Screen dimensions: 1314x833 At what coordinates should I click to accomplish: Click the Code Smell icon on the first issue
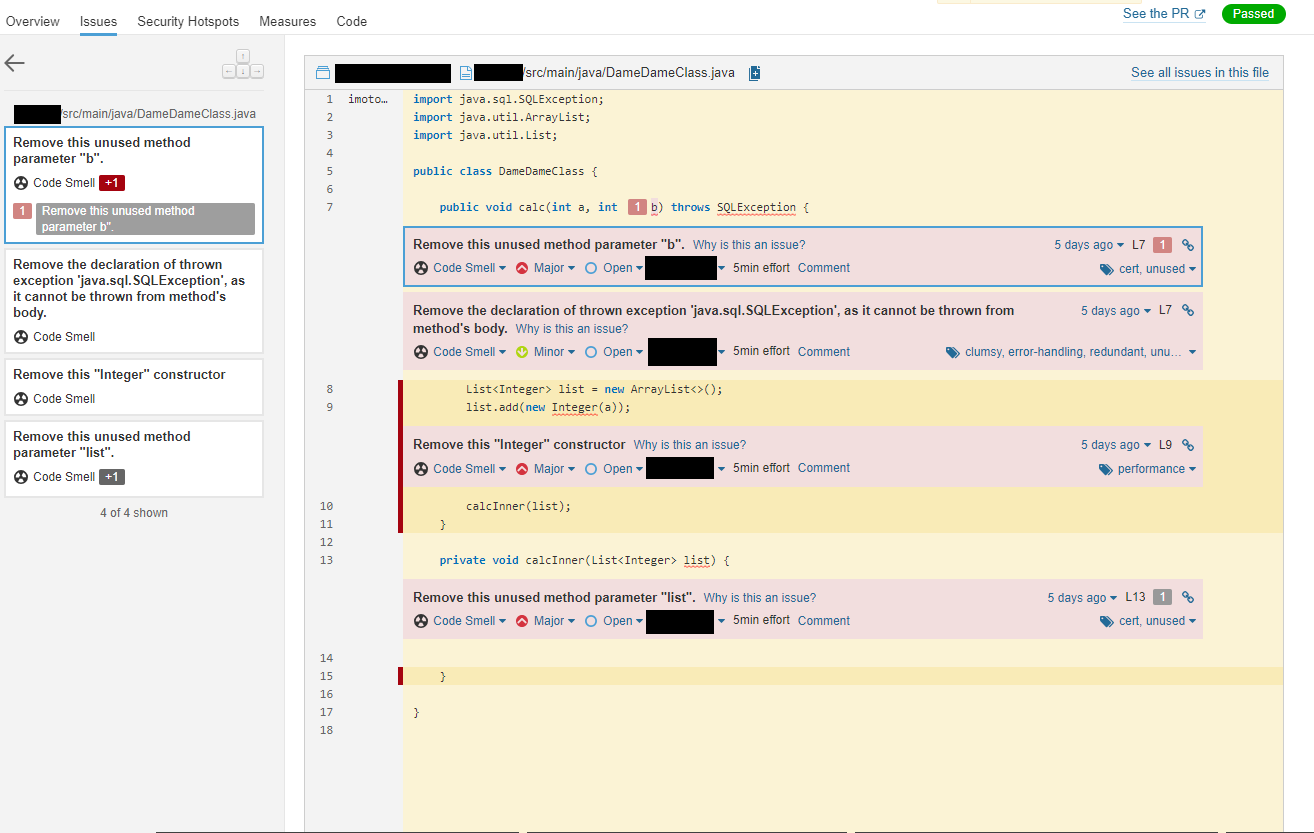[x=421, y=267]
